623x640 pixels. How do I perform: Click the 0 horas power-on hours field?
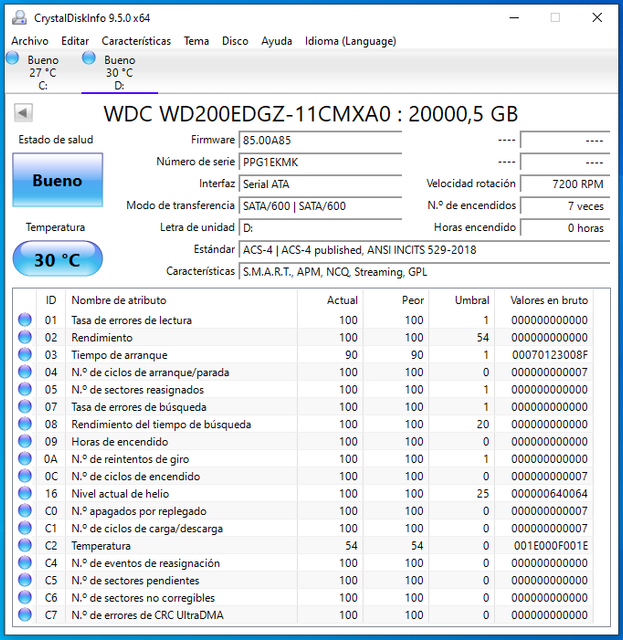click(x=565, y=228)
